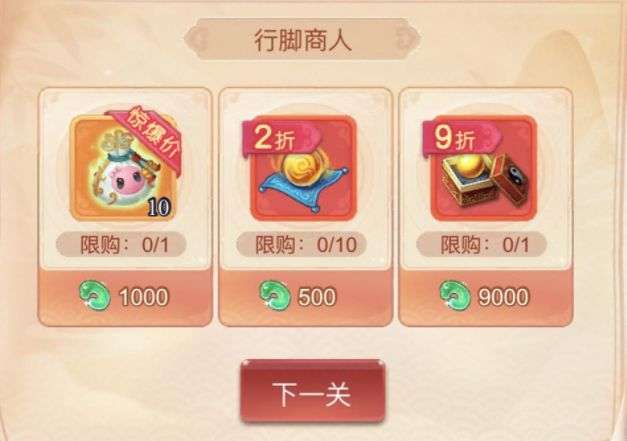Click the 9000 price text

point(504,297)
